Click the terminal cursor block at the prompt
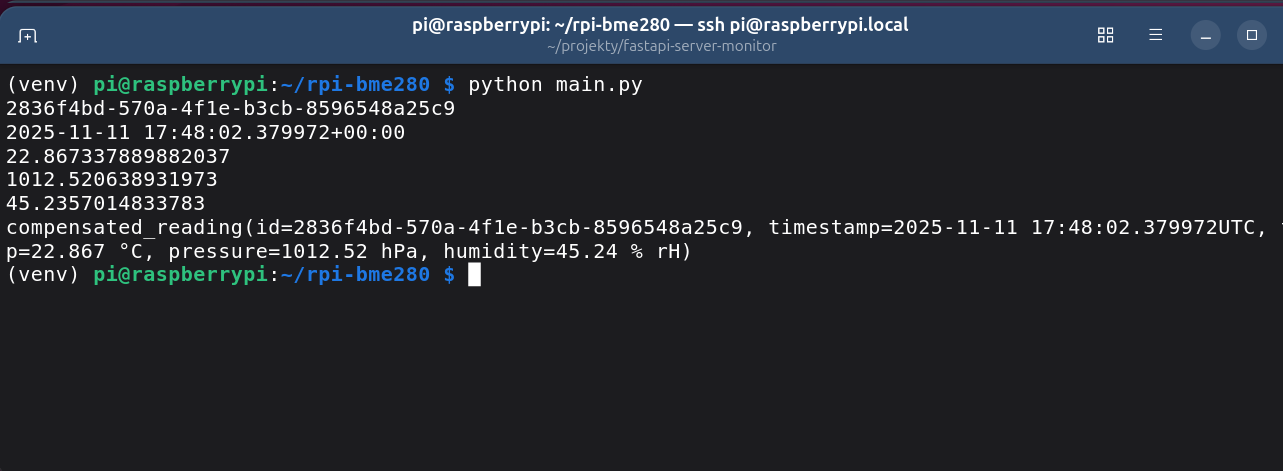 [x=474, y=275]
